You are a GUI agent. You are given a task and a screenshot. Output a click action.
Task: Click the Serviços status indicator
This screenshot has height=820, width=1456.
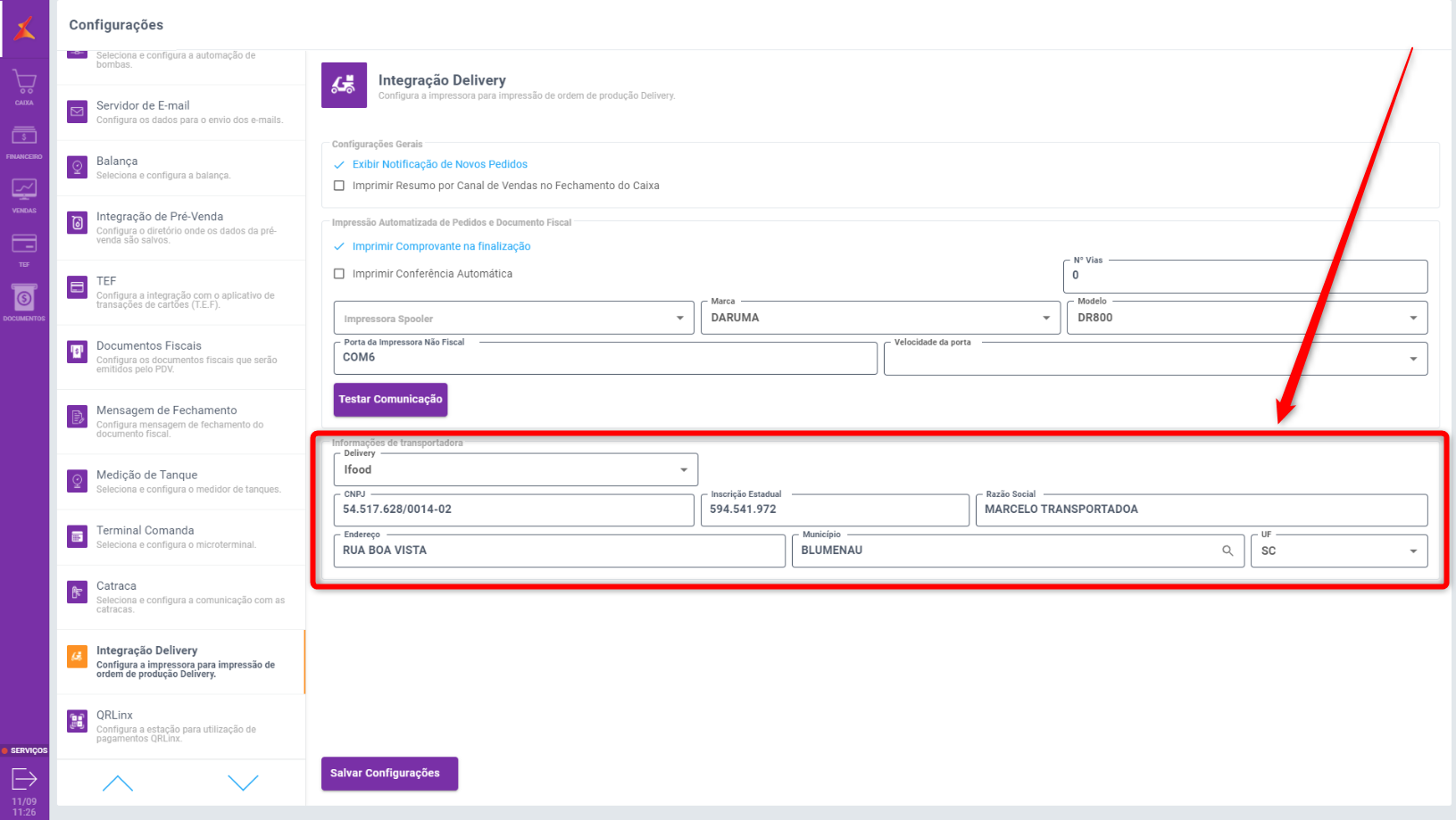(x=25, y=750)
